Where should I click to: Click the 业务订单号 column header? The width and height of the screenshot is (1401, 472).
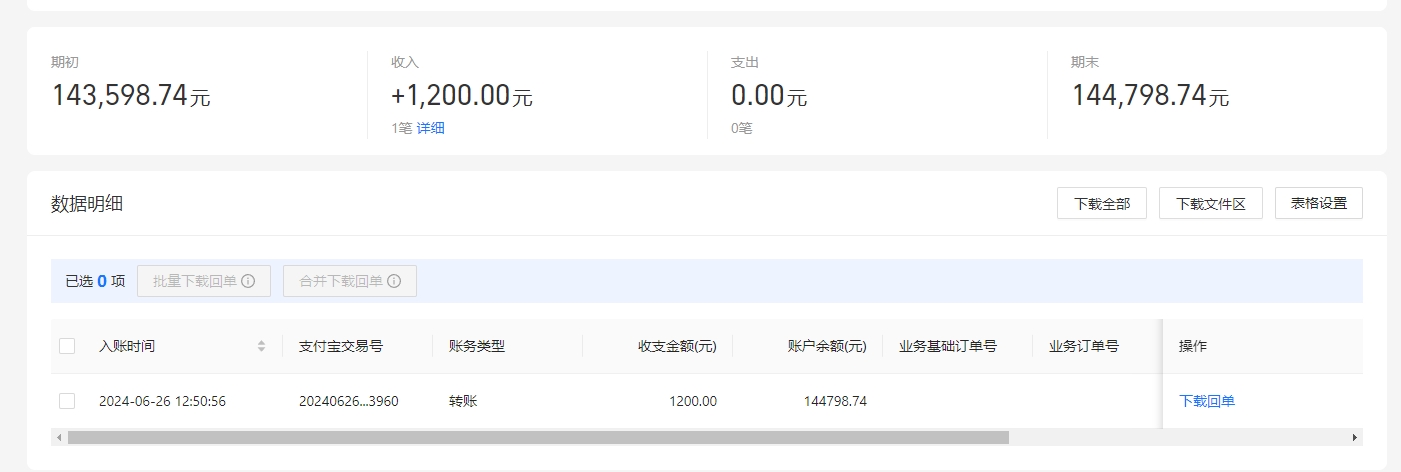(1084, 346)
